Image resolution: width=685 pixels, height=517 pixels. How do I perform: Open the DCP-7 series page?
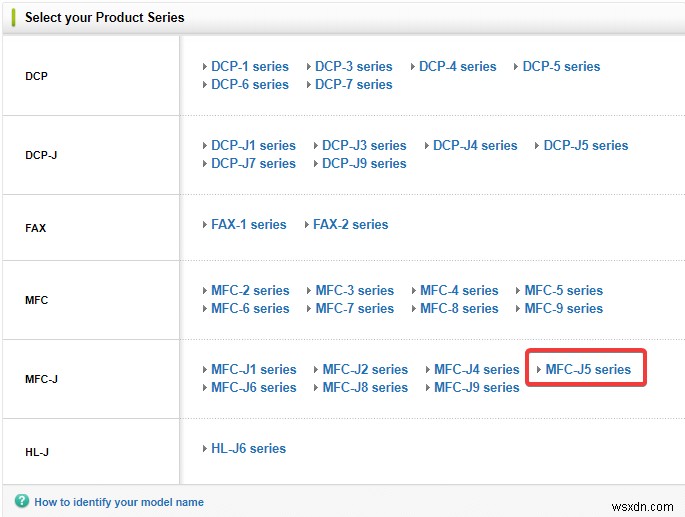(x=353, y=84)
